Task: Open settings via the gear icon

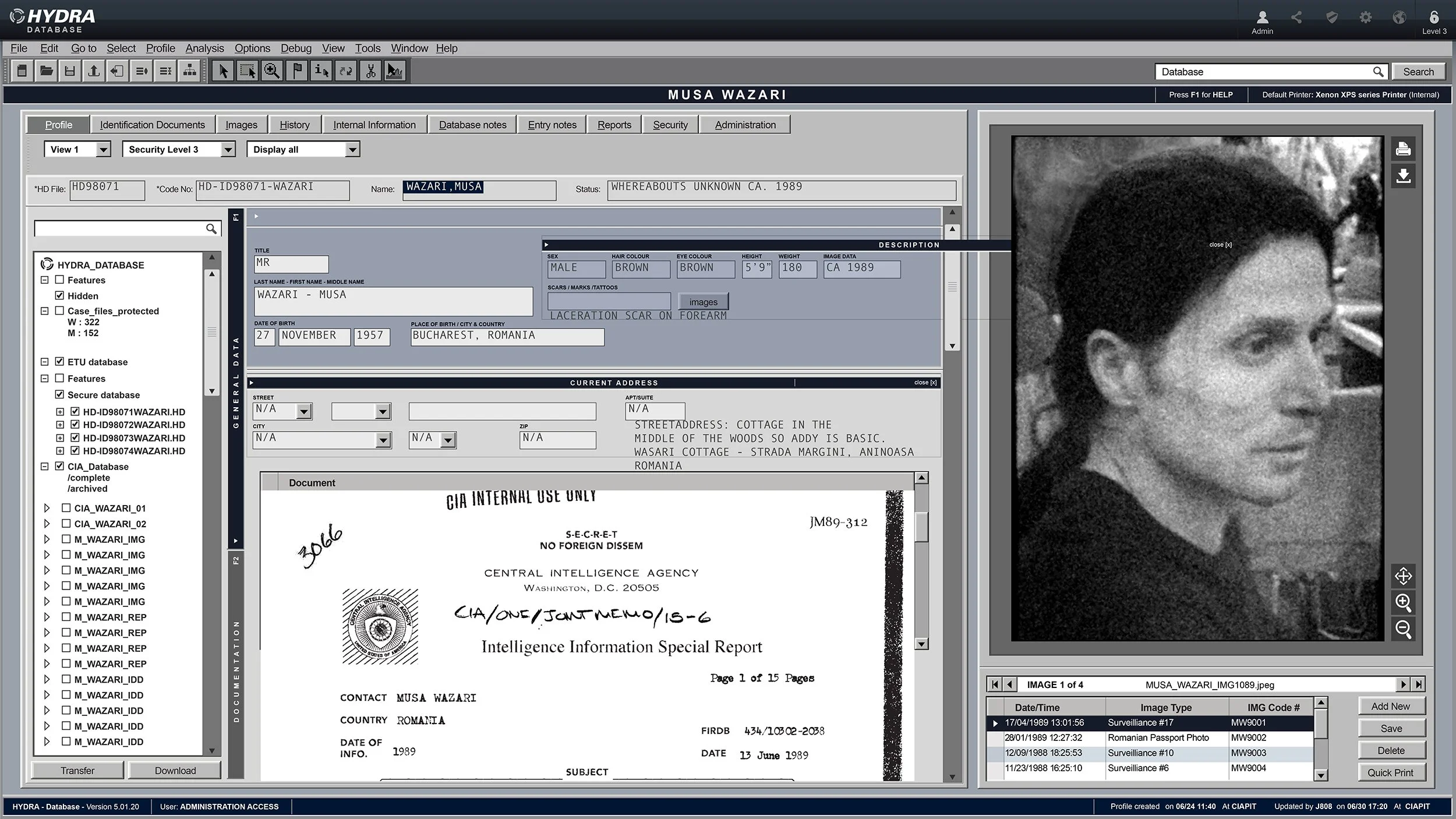Action: pos(1366,17)
